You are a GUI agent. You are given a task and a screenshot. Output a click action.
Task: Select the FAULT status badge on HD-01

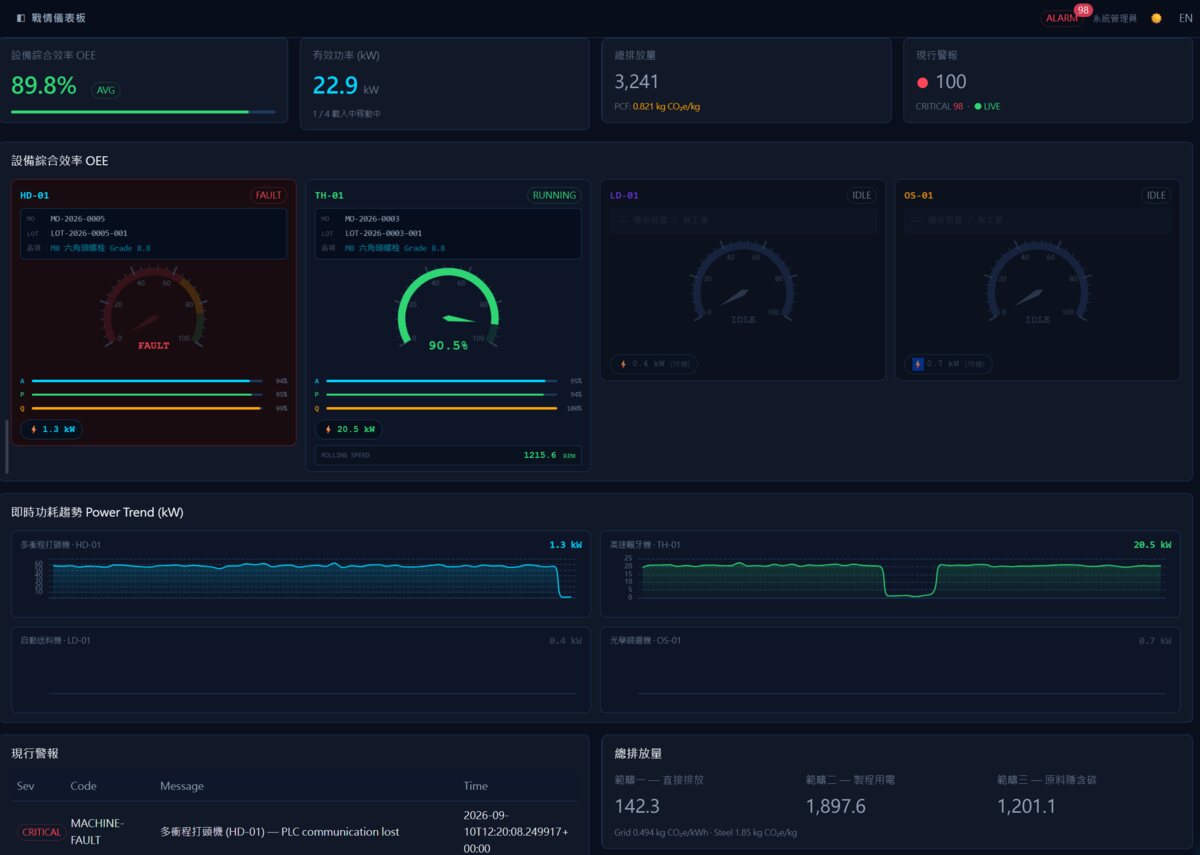pos(268,196)
